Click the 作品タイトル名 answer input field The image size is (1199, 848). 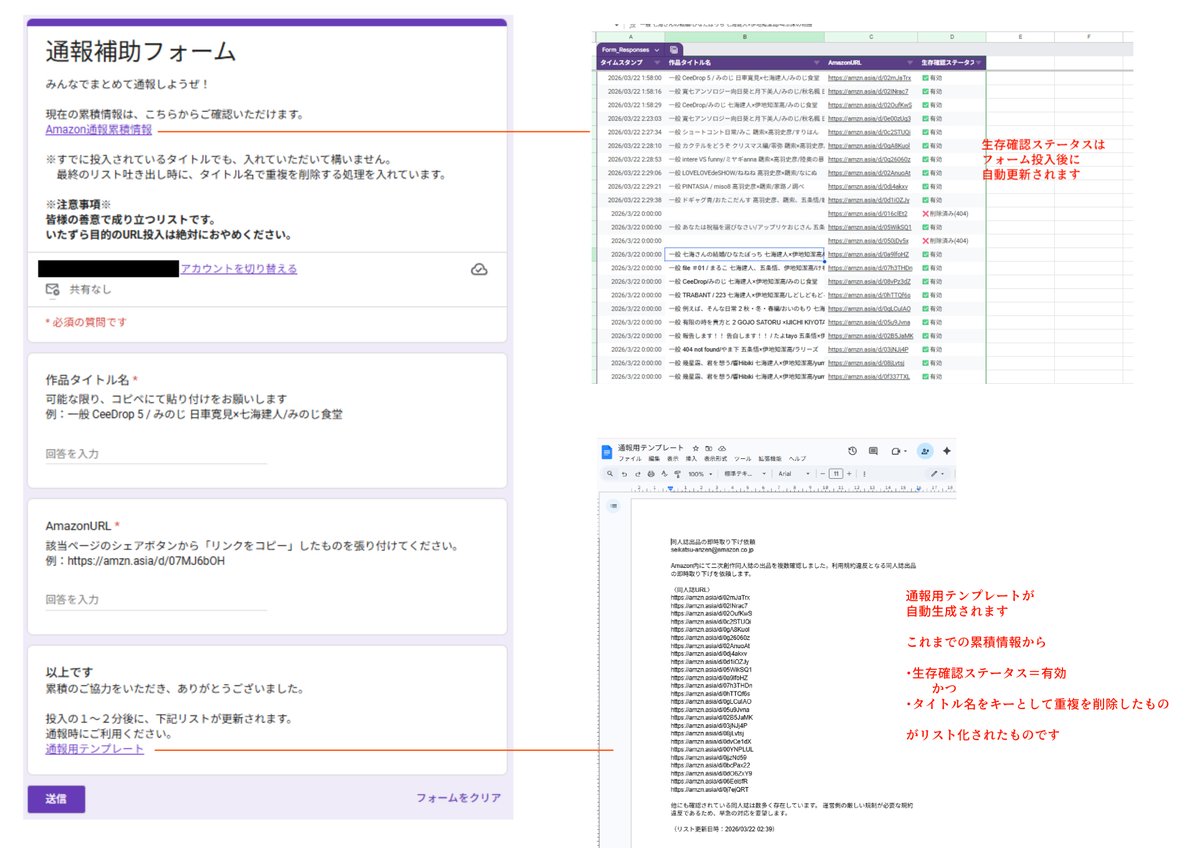point(156,454)
